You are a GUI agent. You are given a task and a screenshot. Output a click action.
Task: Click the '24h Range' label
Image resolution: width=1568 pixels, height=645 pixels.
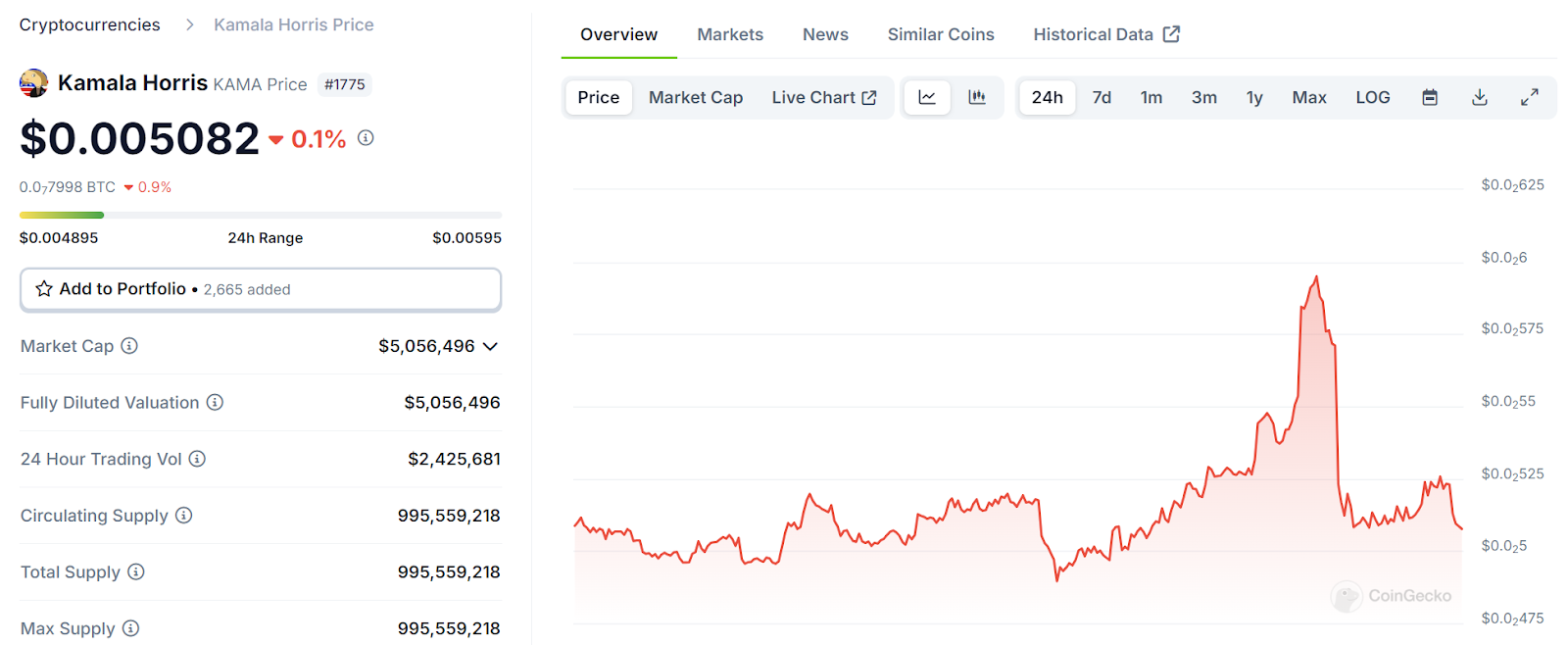(266, 237)
